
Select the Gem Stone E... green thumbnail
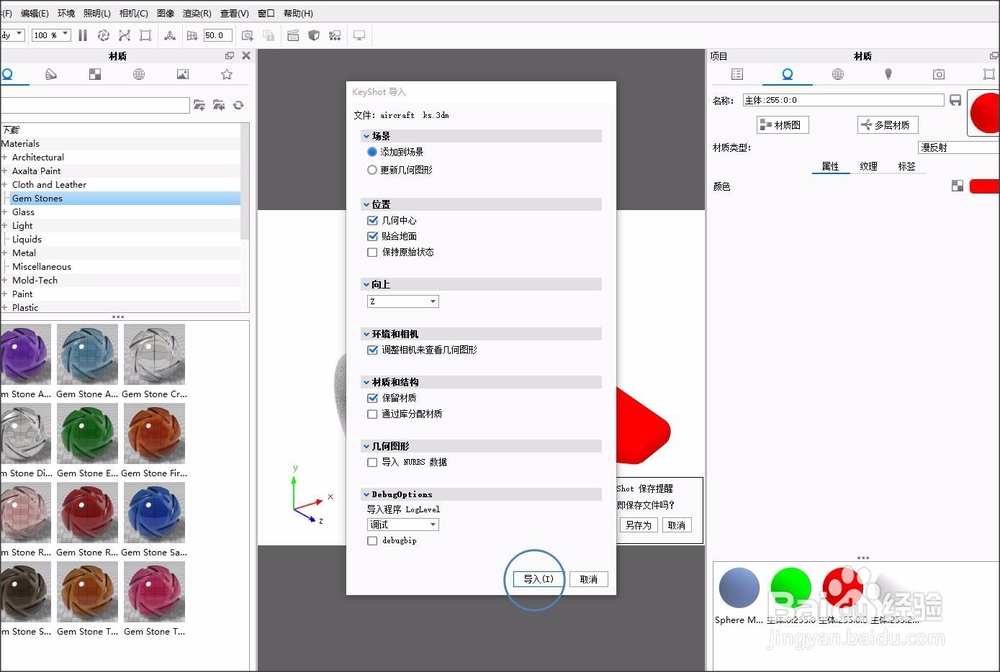(x=87, y=434)
